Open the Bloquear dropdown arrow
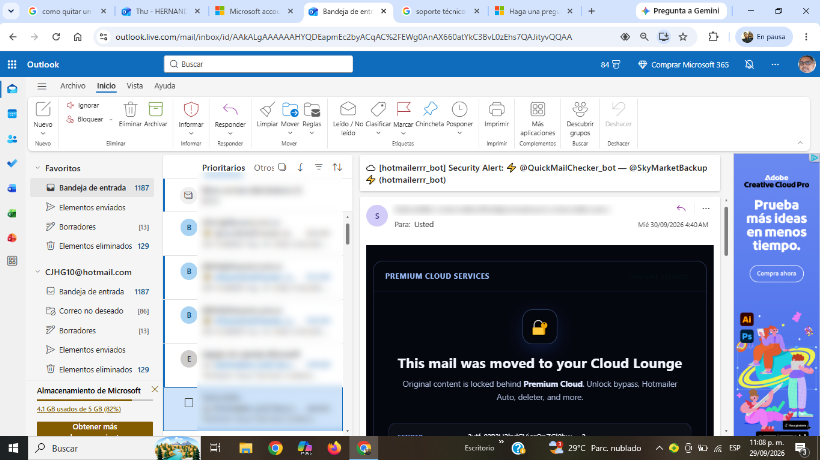825x465 pixels. [x=110, y=120]
